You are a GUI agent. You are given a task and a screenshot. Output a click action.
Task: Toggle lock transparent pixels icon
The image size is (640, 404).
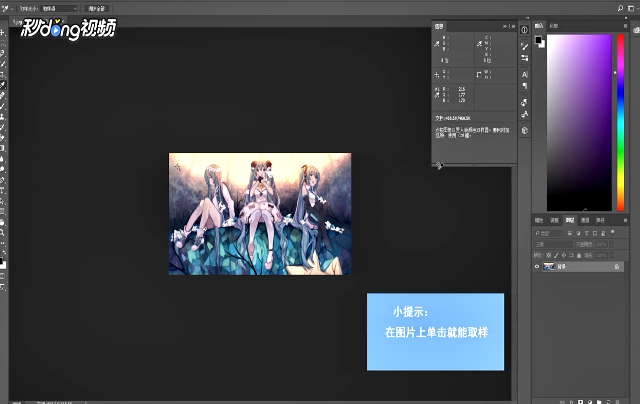click(549, 255)
